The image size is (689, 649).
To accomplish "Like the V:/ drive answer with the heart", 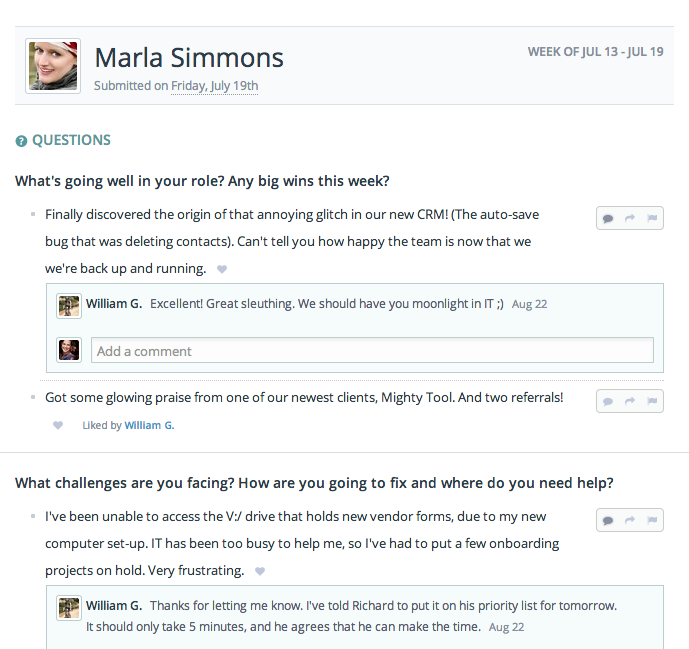I will coord(260,572).
